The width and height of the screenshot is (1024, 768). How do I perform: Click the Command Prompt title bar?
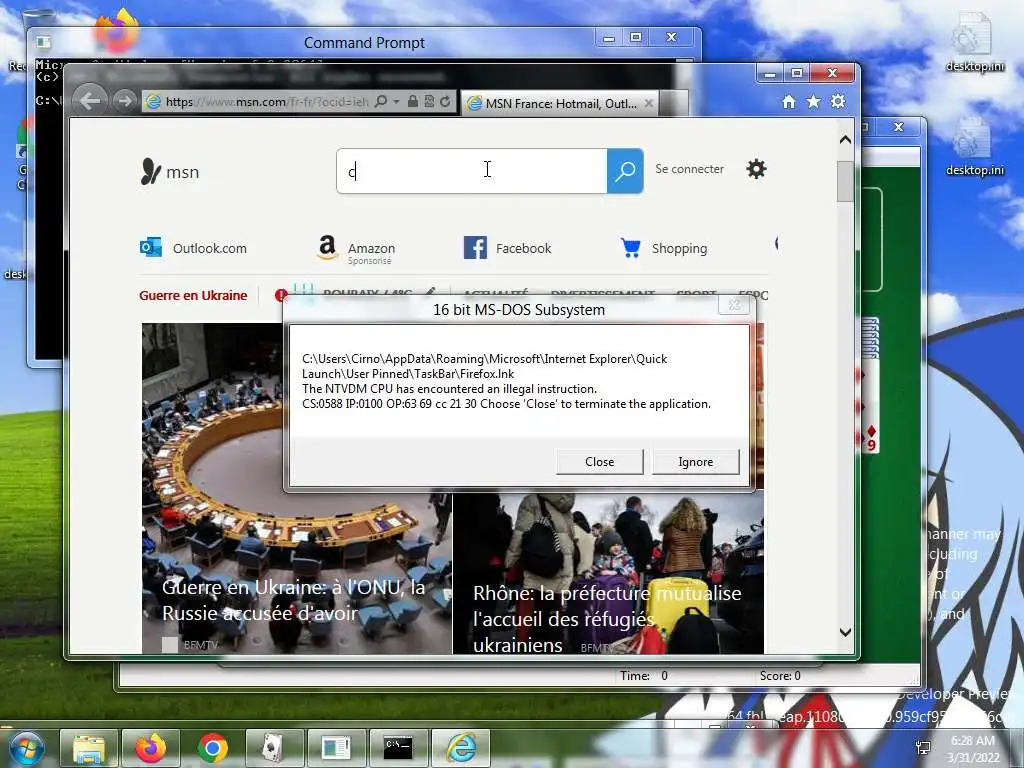tap(364, 43)
